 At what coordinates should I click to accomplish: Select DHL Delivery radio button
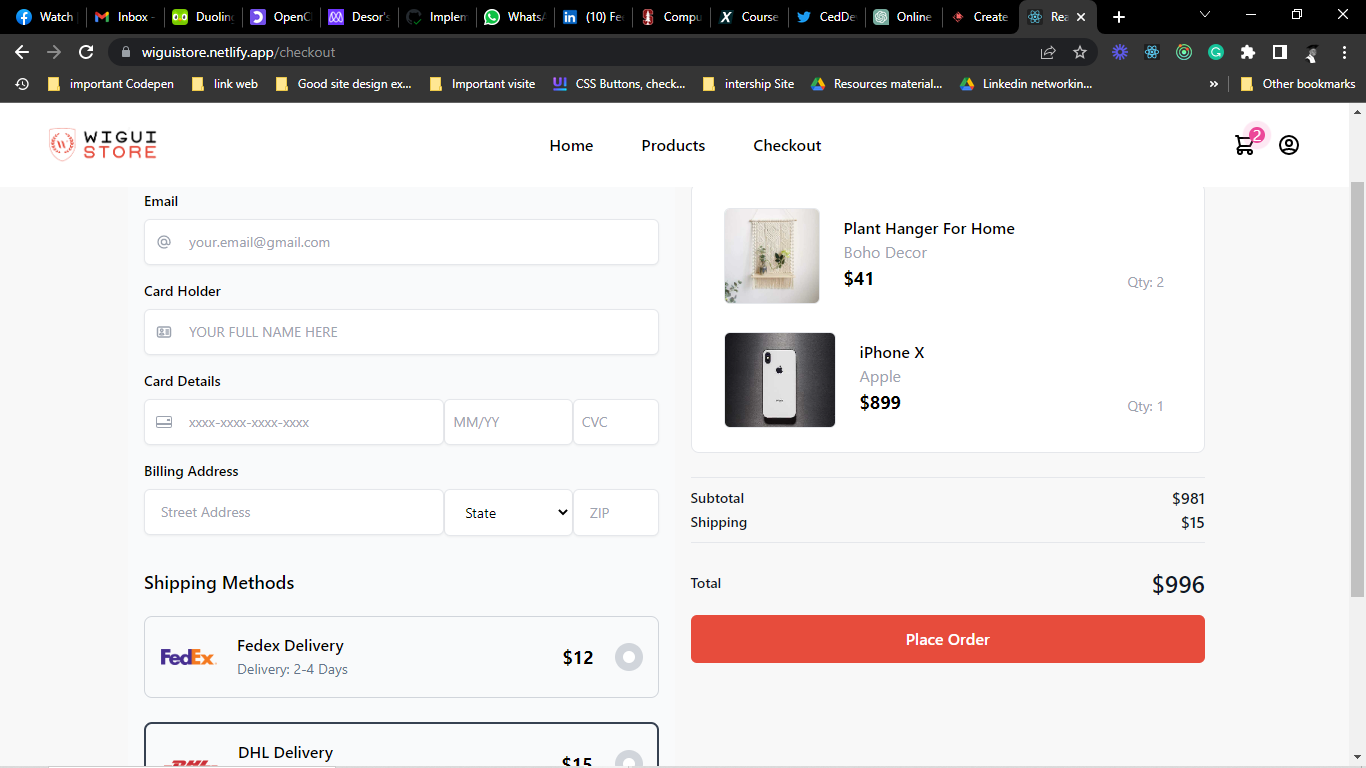coord(629,761)
